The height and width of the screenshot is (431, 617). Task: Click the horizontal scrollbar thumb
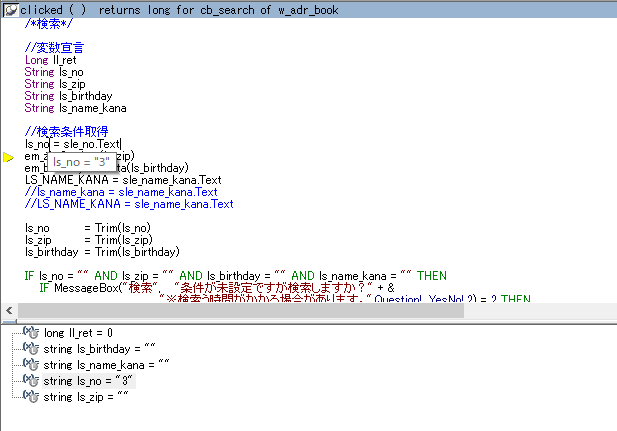click(x=240, y=311)
